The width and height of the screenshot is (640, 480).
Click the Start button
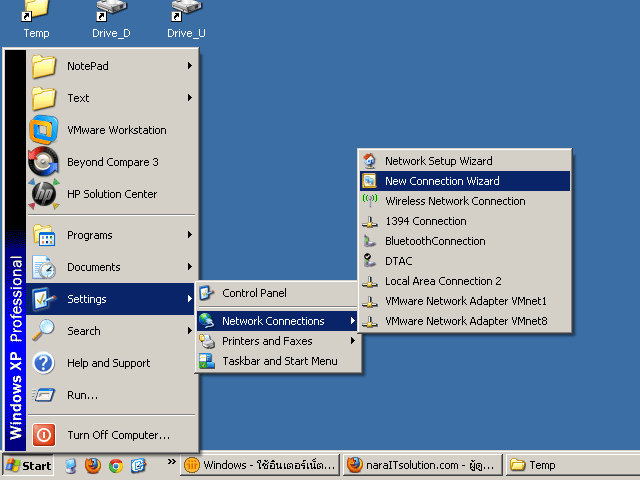tap(28, 466)
